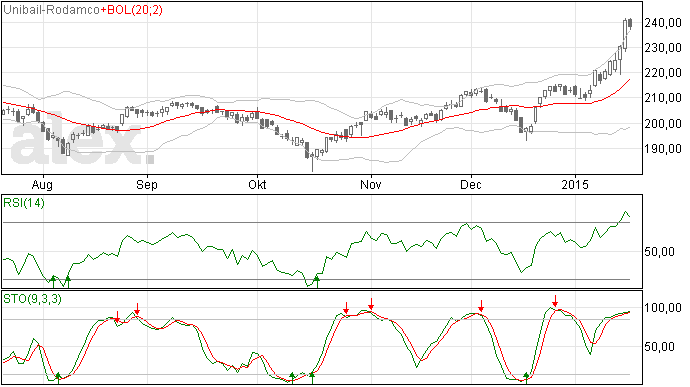Select the +BOL(20;2) indicator label
The height and width of the screenshot is (387, 690).
pyautogui.click(x=131, y=10)
